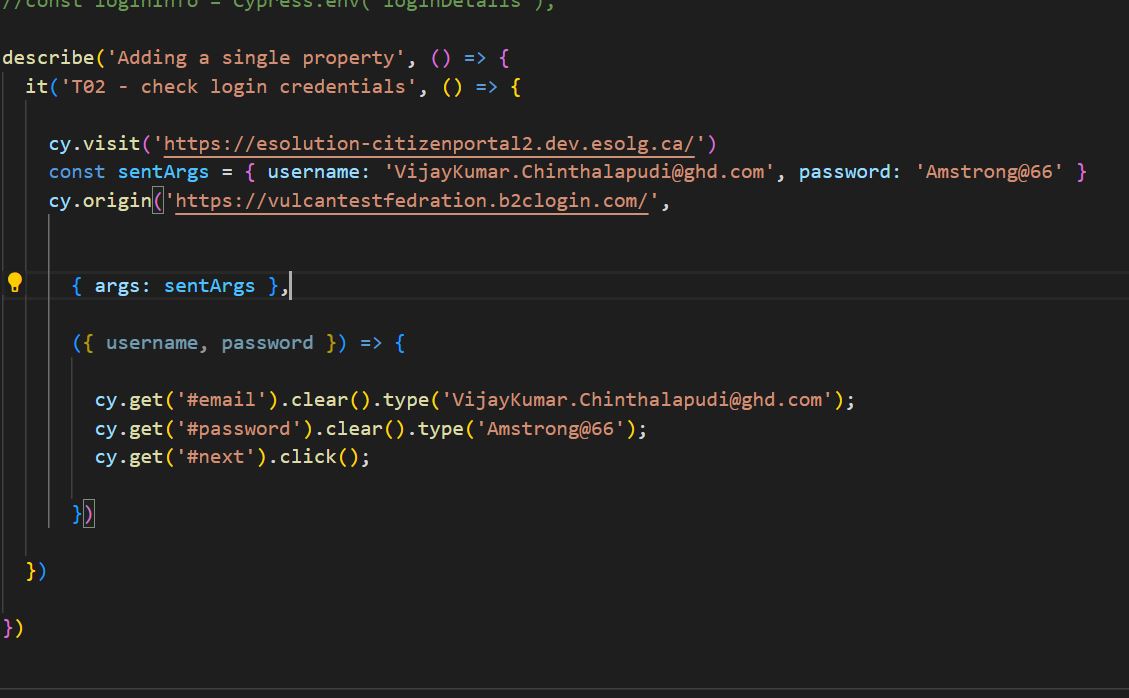Image resolution: width=1129 pixels, height=698 pixels.
Task: Click the esolg.ca citizen portal URL link
Action: [430, 143]
